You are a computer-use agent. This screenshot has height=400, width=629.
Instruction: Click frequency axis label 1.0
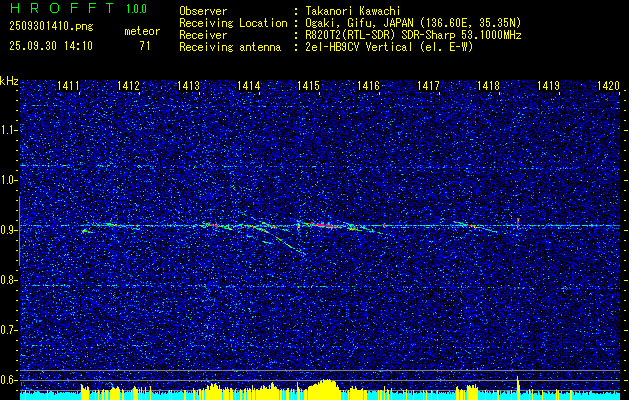click(9, 180)
